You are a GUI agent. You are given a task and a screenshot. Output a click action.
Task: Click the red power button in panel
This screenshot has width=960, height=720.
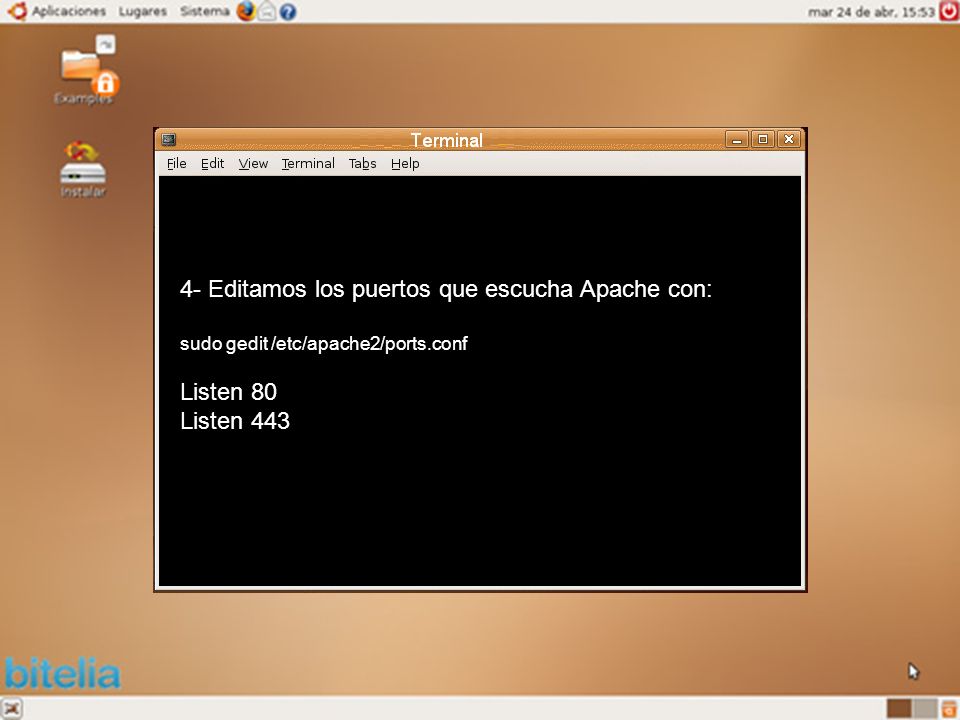pos(949,11)
